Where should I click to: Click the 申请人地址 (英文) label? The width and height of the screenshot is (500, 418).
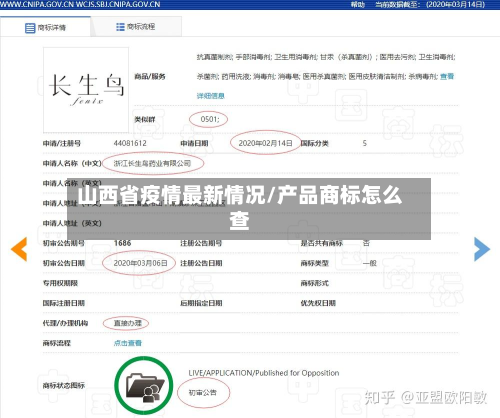tap(72, 223)
